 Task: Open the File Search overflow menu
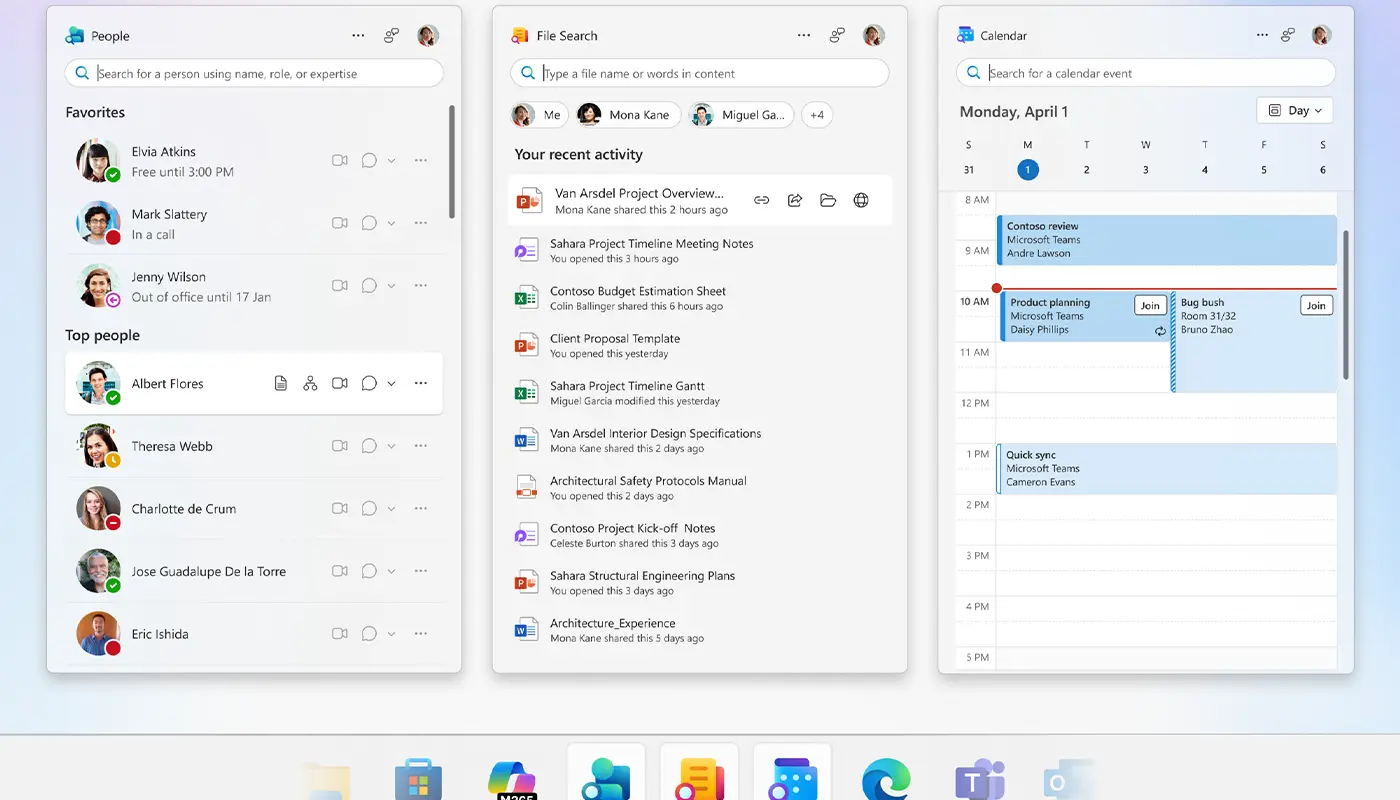803,35
